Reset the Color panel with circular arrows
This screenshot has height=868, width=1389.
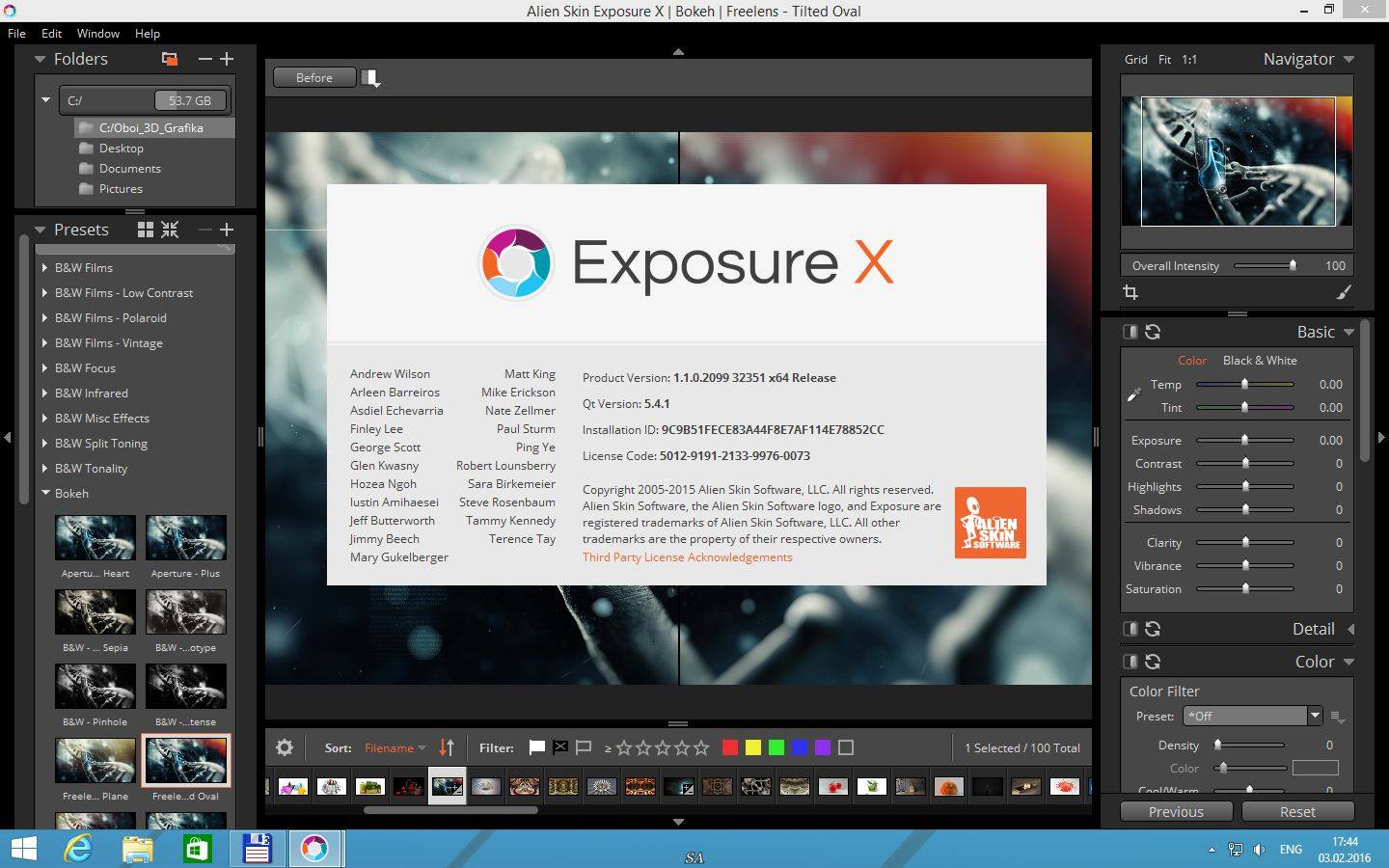(x=1153, y=662)
